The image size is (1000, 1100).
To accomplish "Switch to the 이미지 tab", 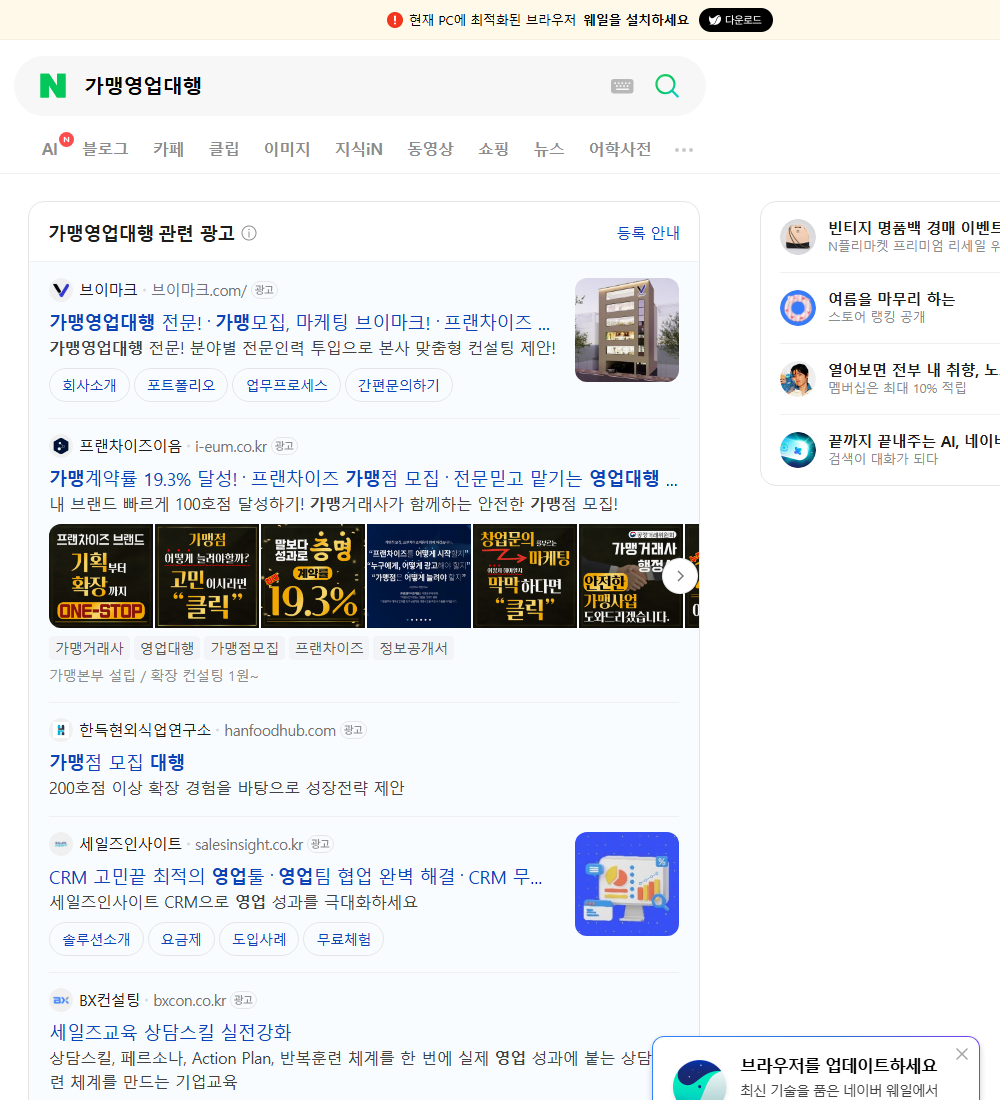I will [x=287, y=149].
